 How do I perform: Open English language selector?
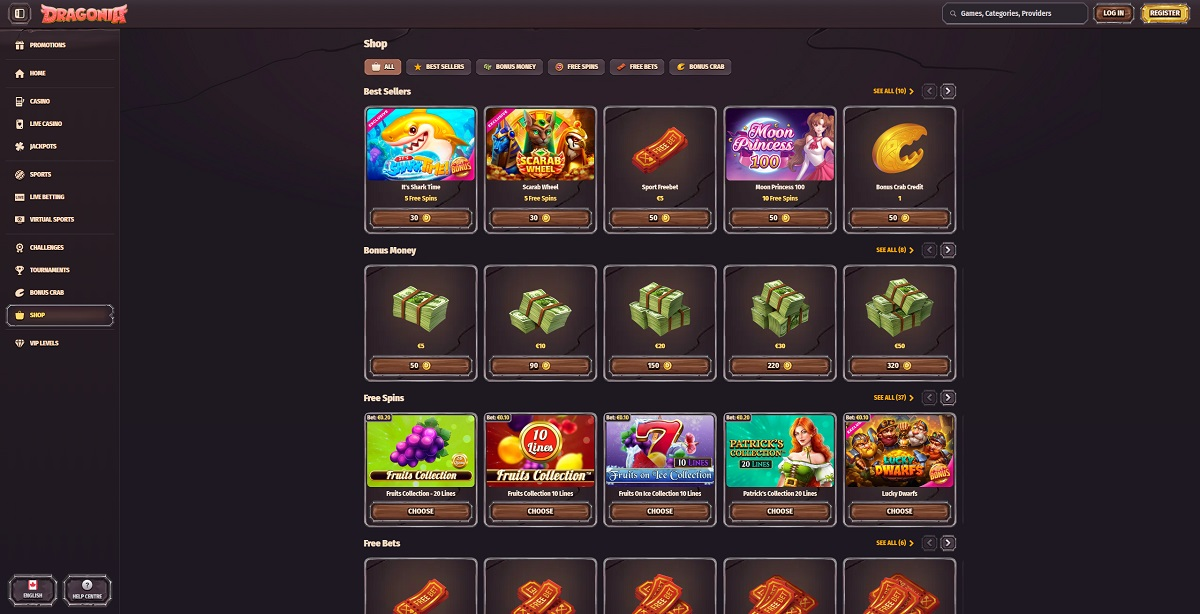(x=32, y=589)
